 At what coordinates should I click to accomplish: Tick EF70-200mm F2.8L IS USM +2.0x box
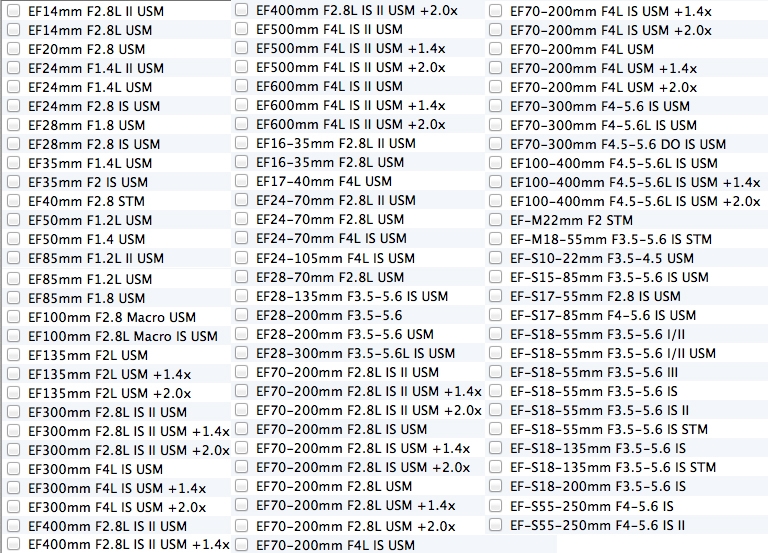(241, 467)
